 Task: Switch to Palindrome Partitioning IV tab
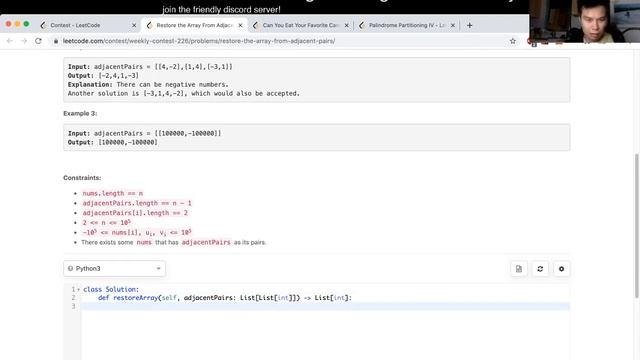[x=407, y=25]
